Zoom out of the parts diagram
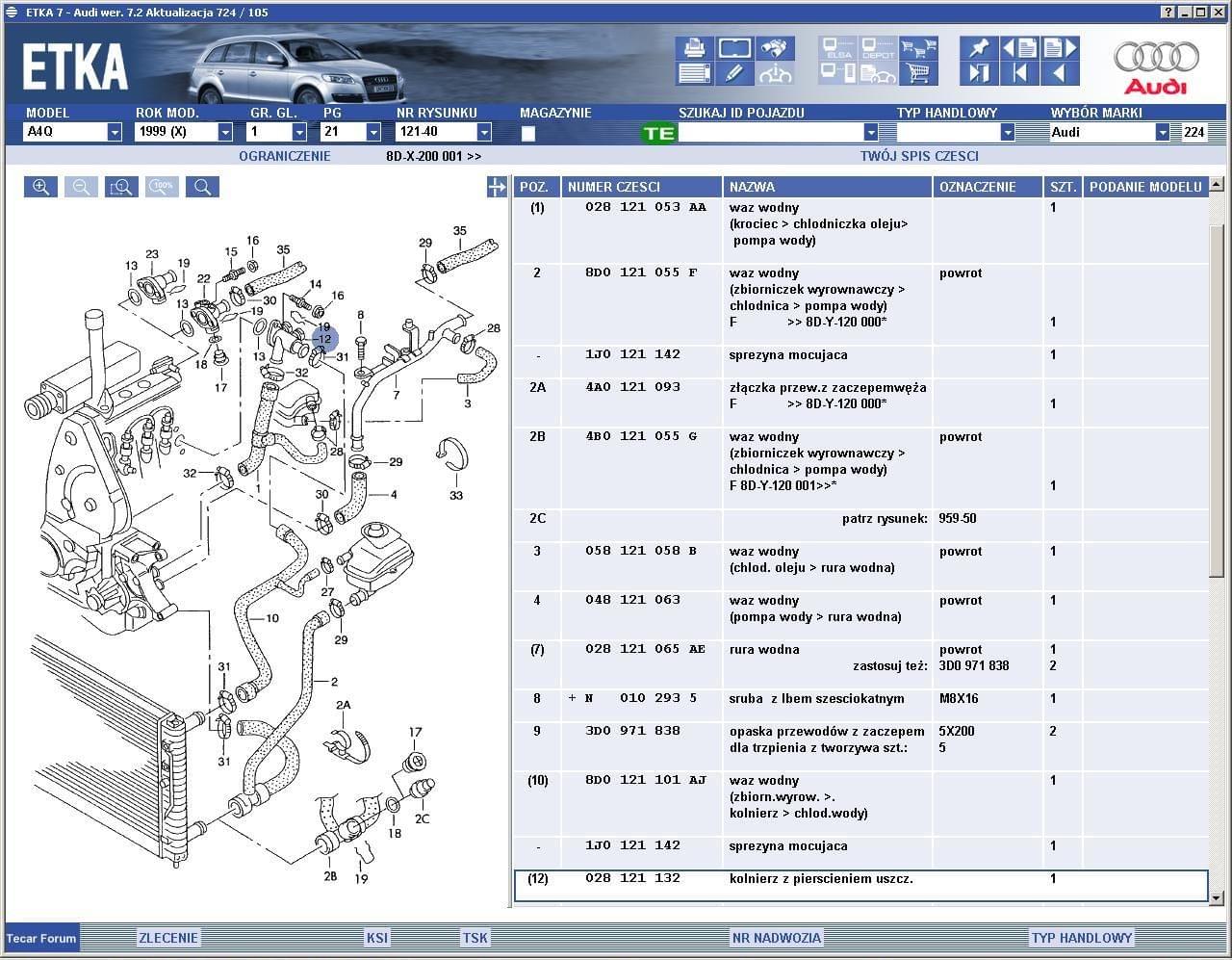 pos(82,187)
